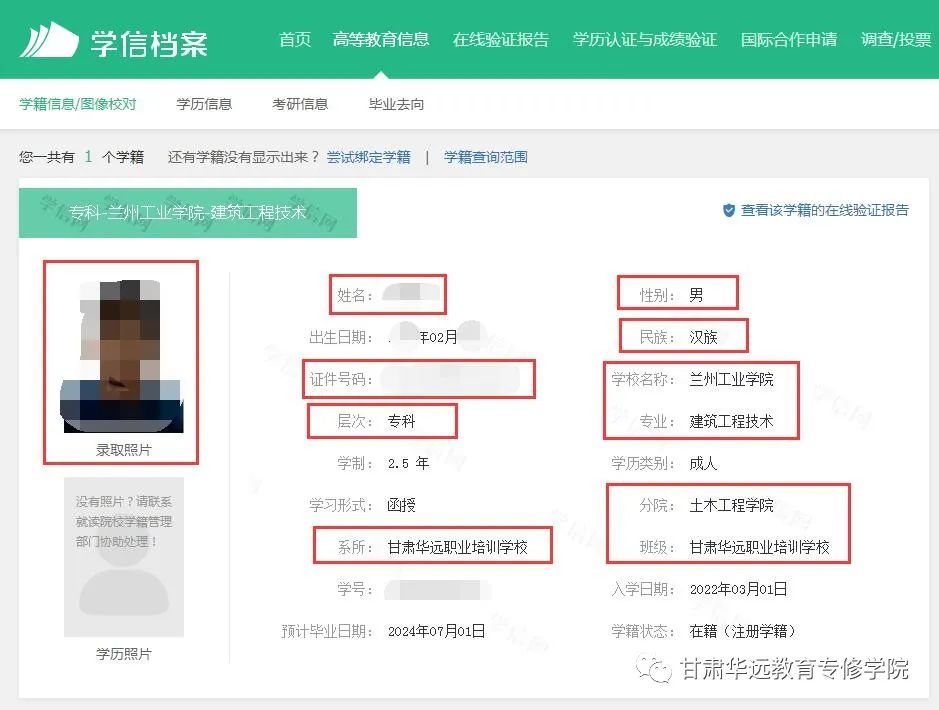Screen dimensions: 939x710
Task: Click the shield icon beside 查看该学籍的在线验证报告
Action: coord(729,210)
